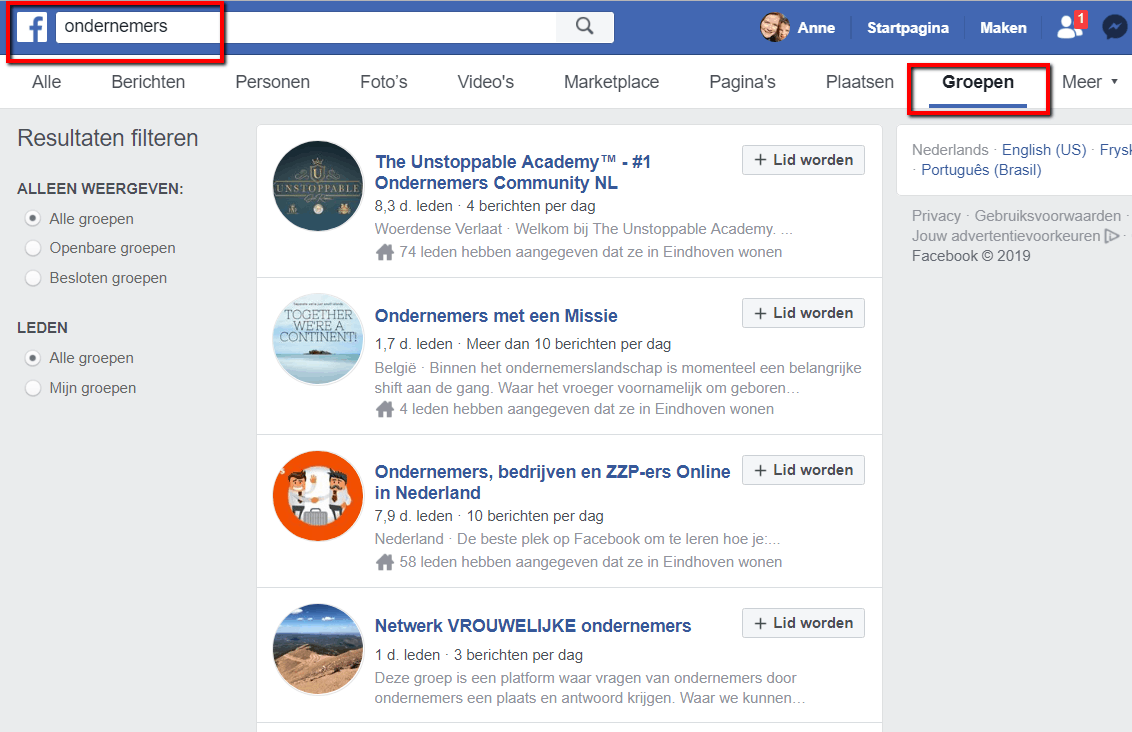
Task: Open the Messenger icon
Action: (x=1116, y=27)
